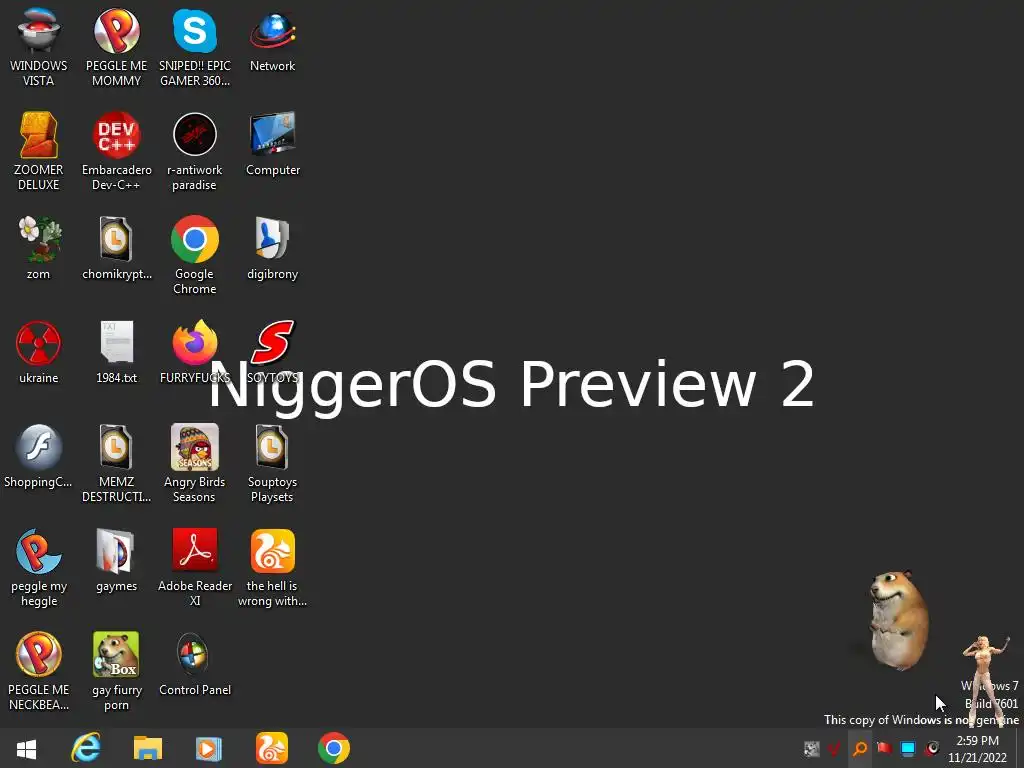Open the media player taskbar button

209,748
